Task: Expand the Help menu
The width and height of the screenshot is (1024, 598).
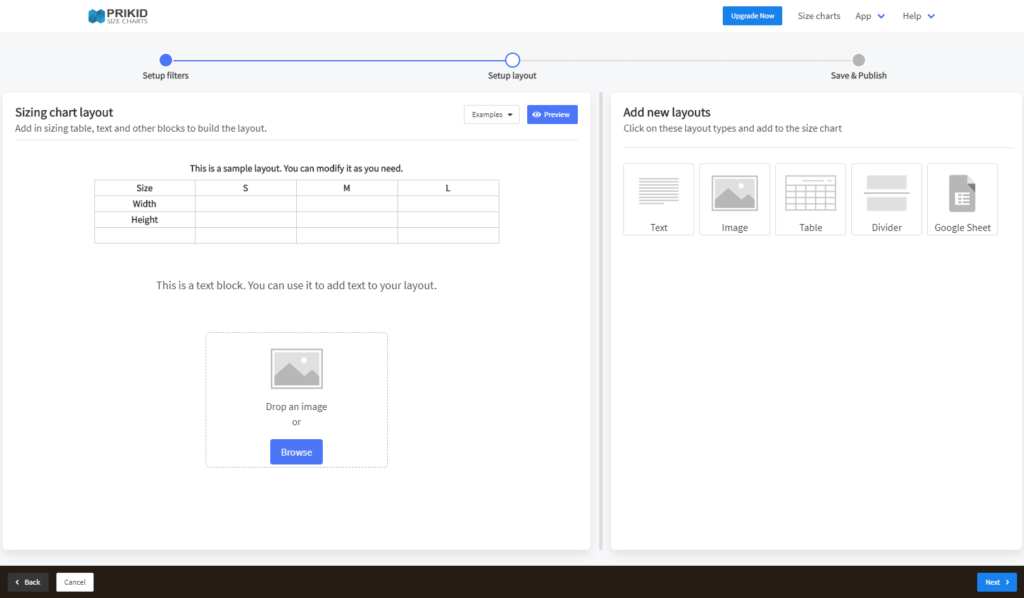Action: coord(917,15)
